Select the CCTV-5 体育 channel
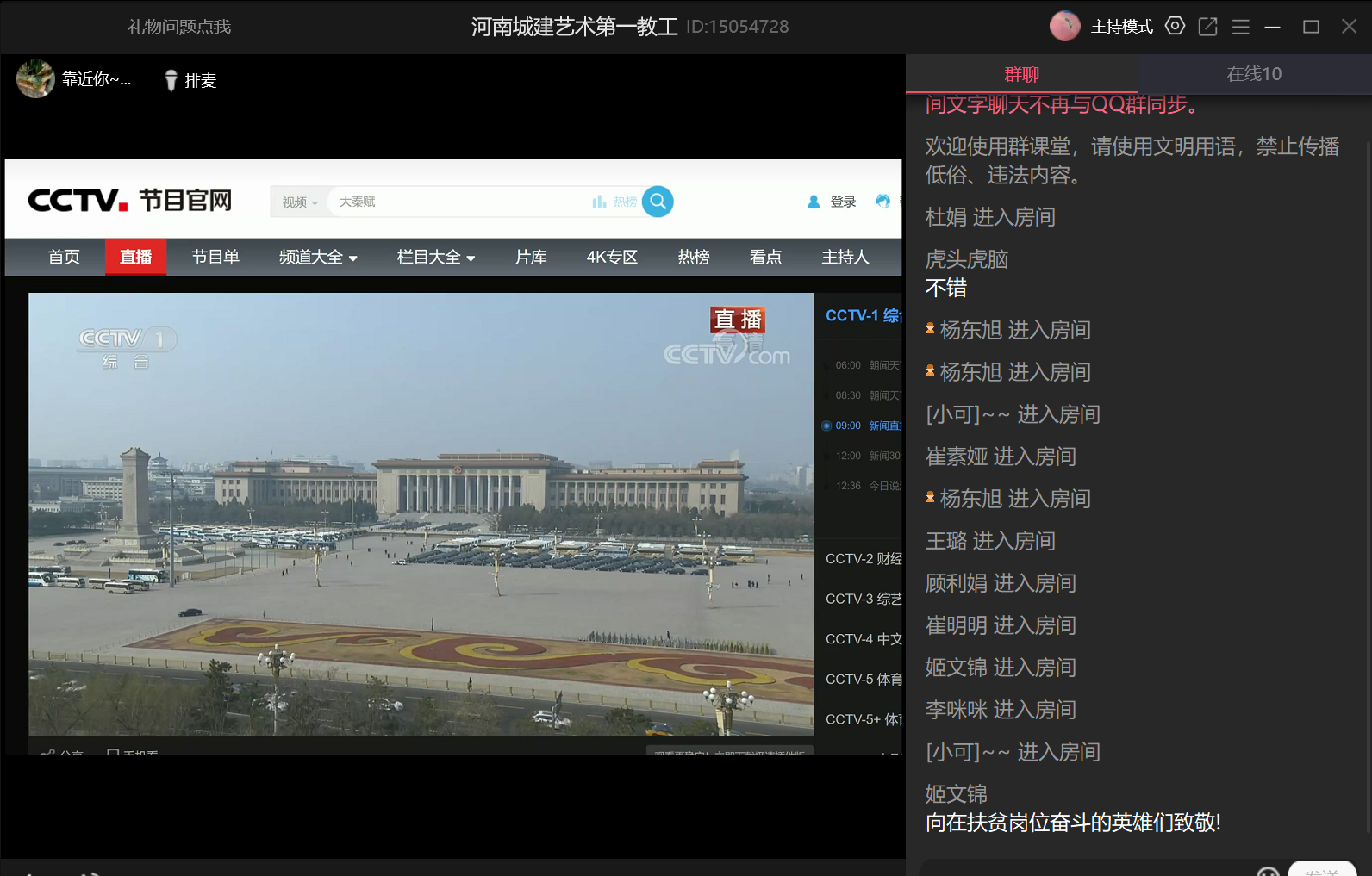 pyautogui.click(x=863, y=679)
